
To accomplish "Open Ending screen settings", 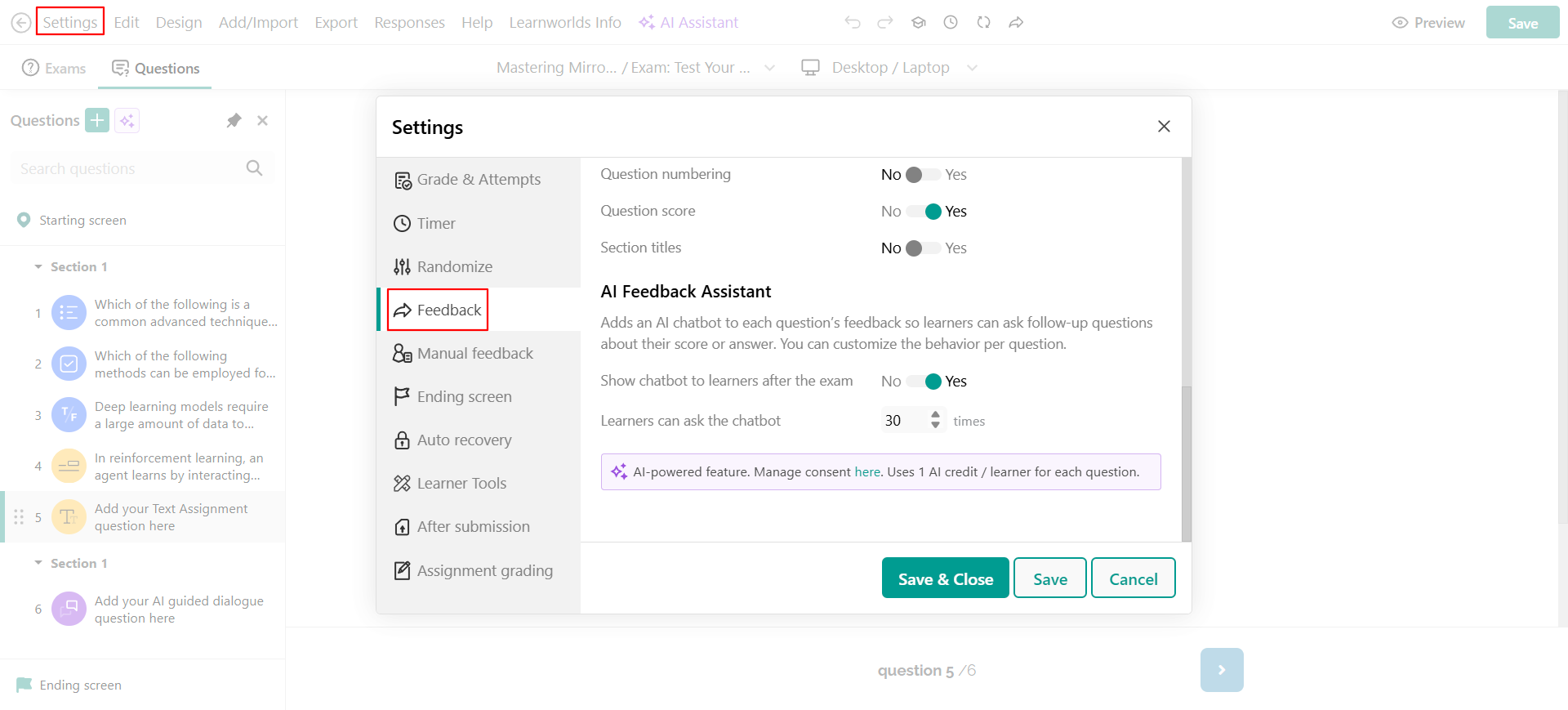I will click(479, 396).
